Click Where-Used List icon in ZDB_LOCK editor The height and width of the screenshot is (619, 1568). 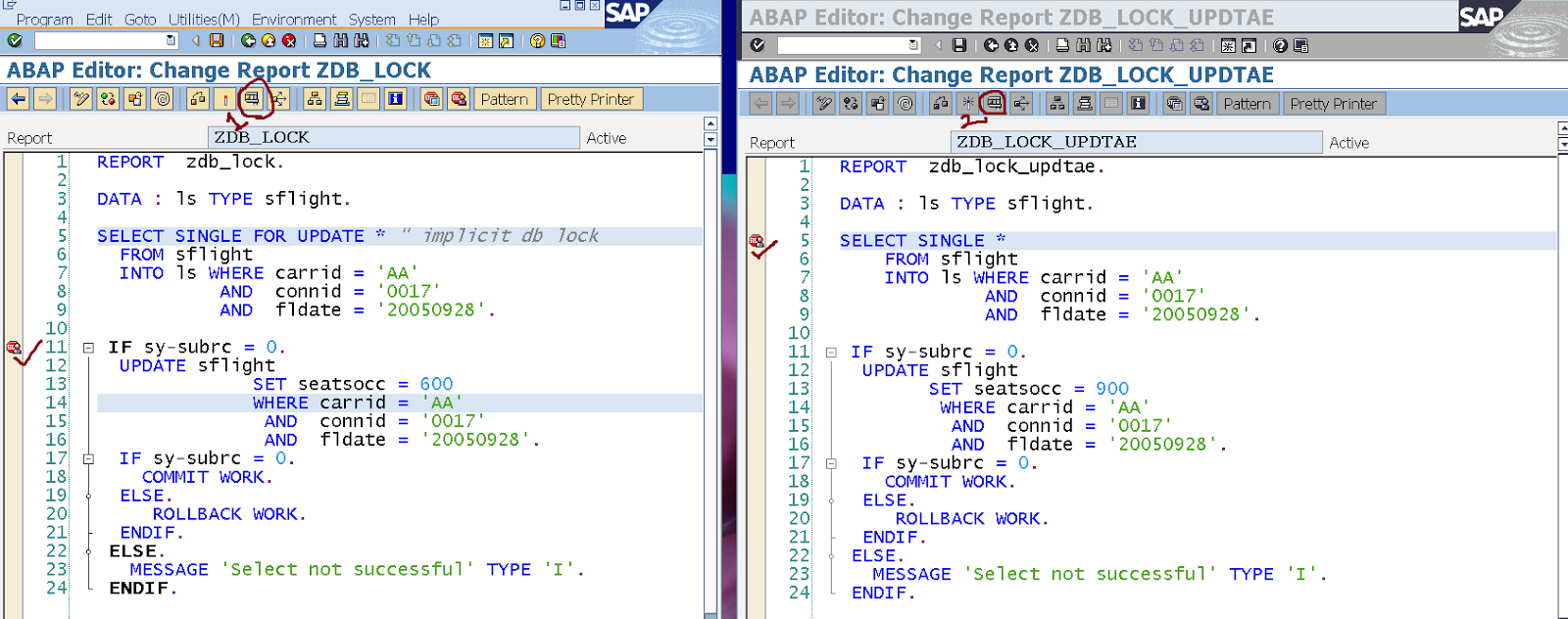pos(279,99)
